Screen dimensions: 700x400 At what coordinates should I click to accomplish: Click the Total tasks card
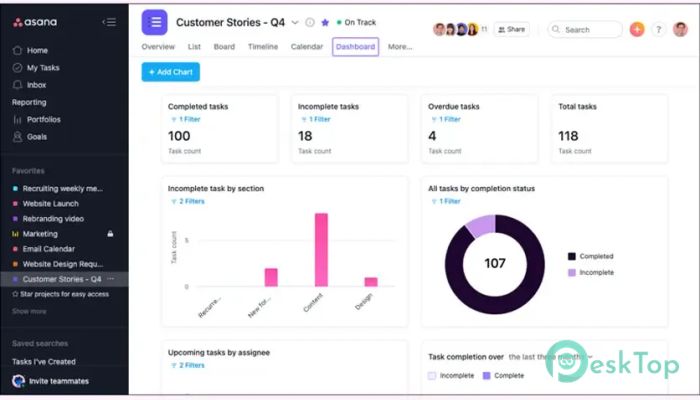[609, 129]
